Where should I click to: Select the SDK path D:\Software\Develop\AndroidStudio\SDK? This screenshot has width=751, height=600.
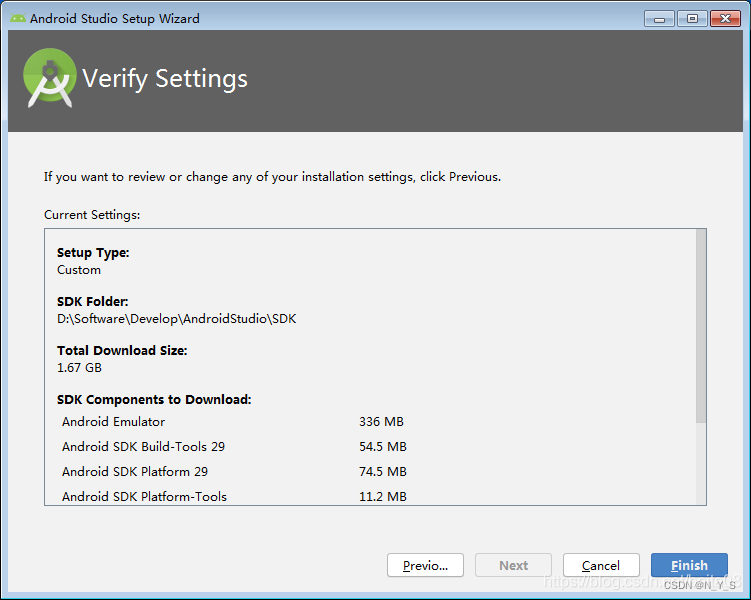(177, 319)
